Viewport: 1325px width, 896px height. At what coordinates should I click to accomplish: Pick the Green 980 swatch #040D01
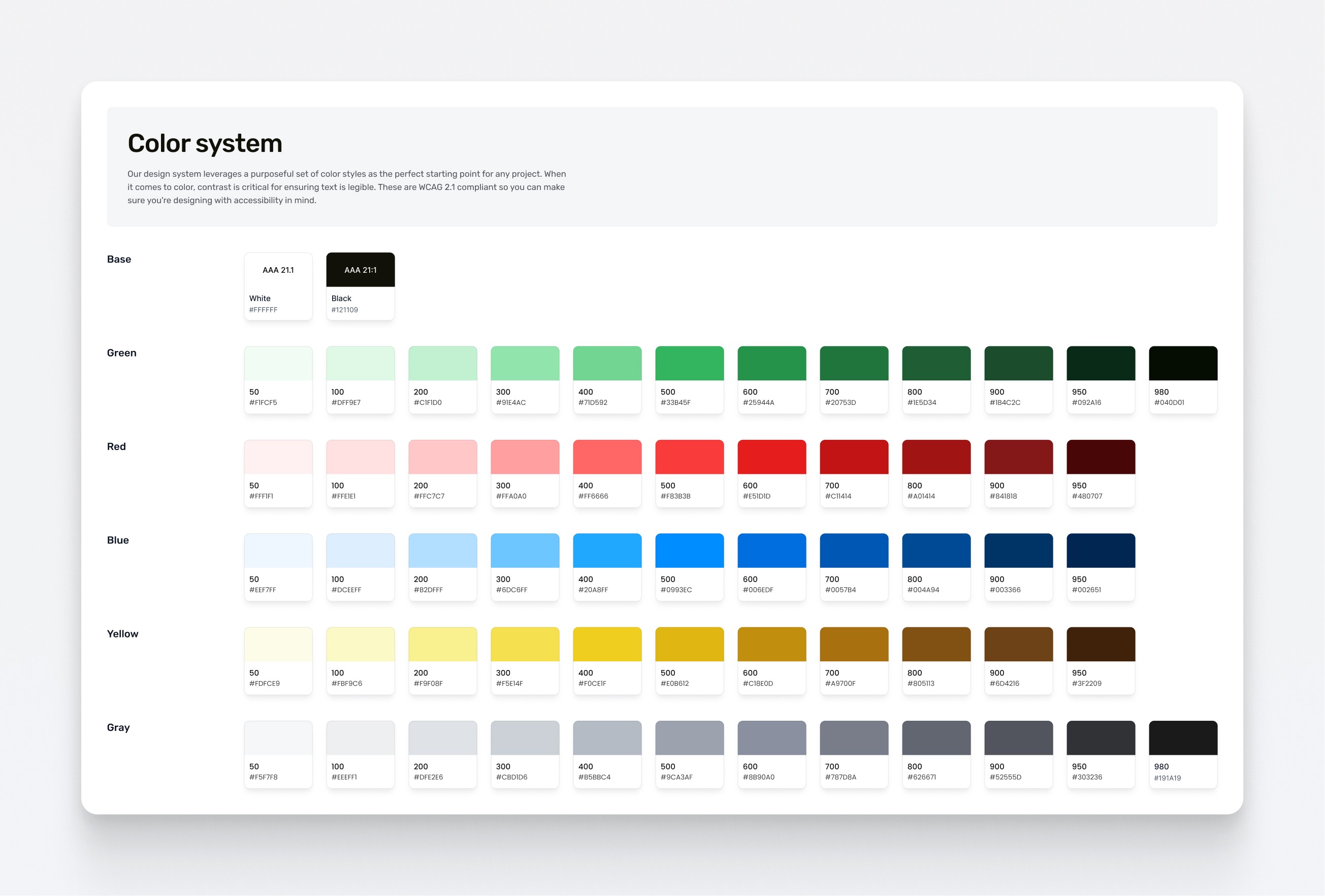point(1183,363)
